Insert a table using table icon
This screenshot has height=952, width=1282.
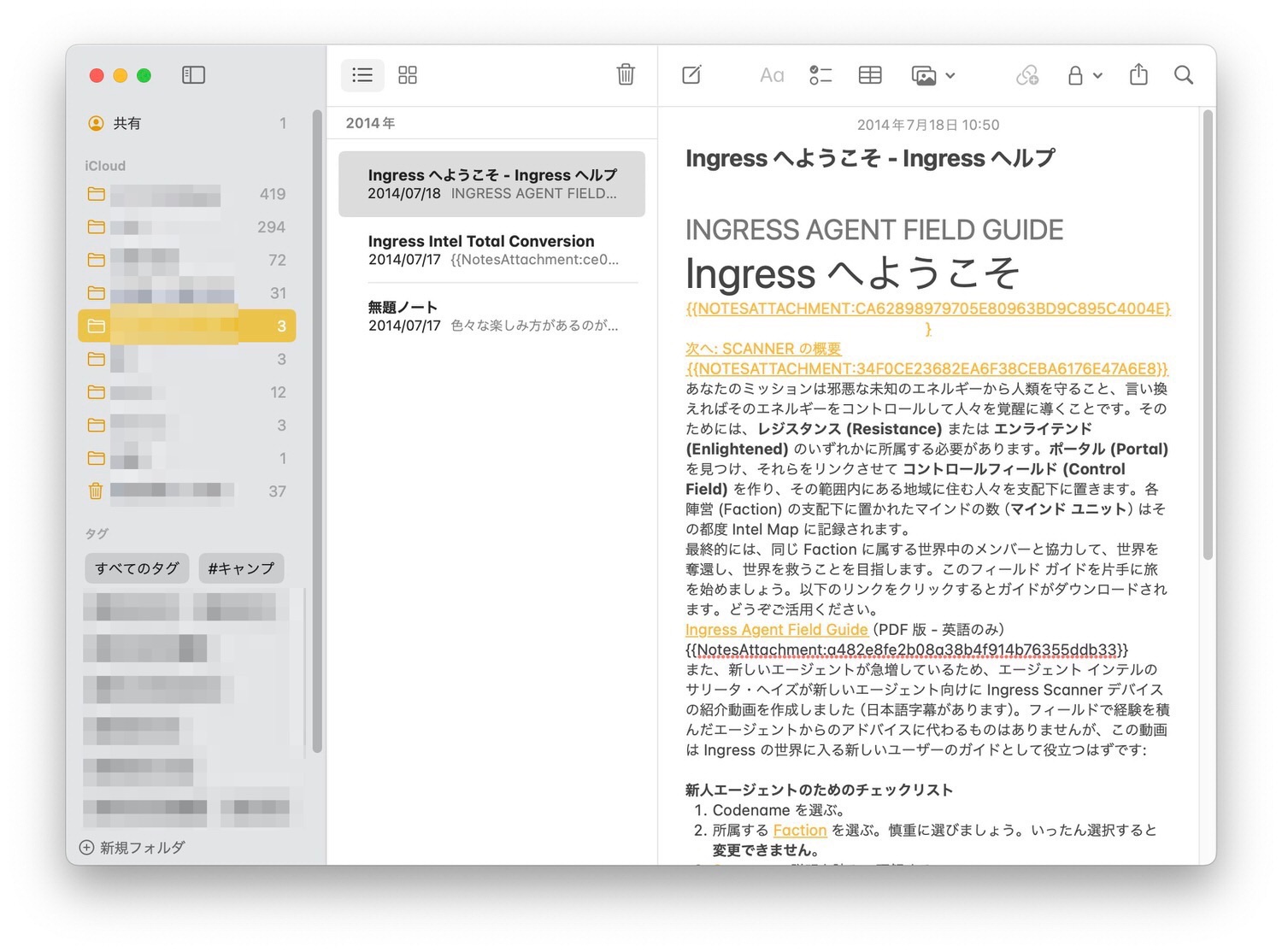[870, 75]
